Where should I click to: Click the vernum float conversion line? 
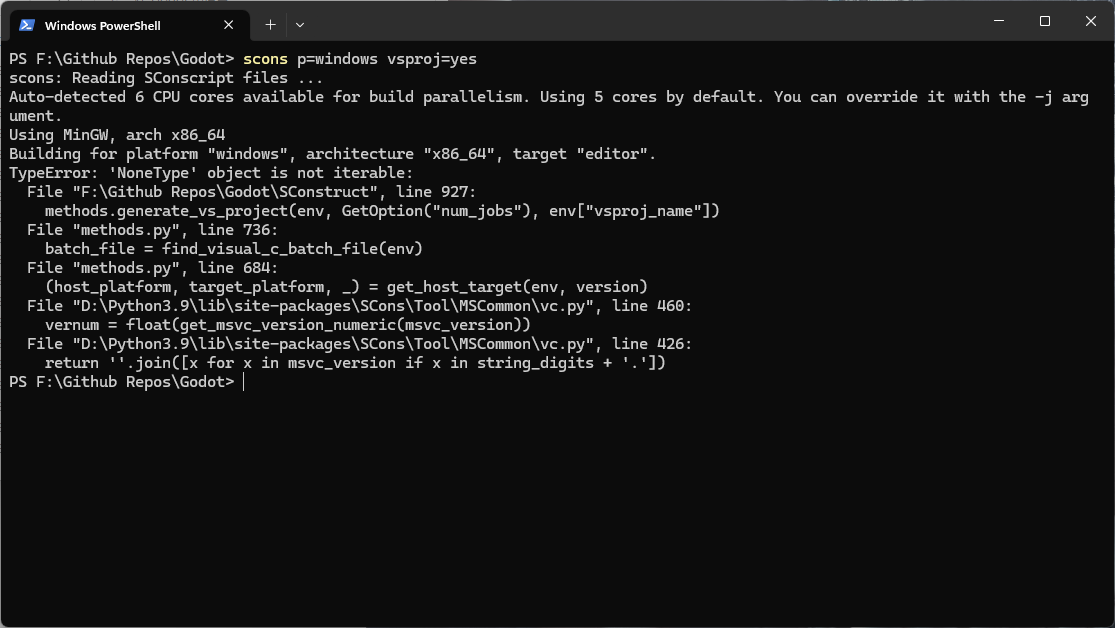[x=280, y=324]
